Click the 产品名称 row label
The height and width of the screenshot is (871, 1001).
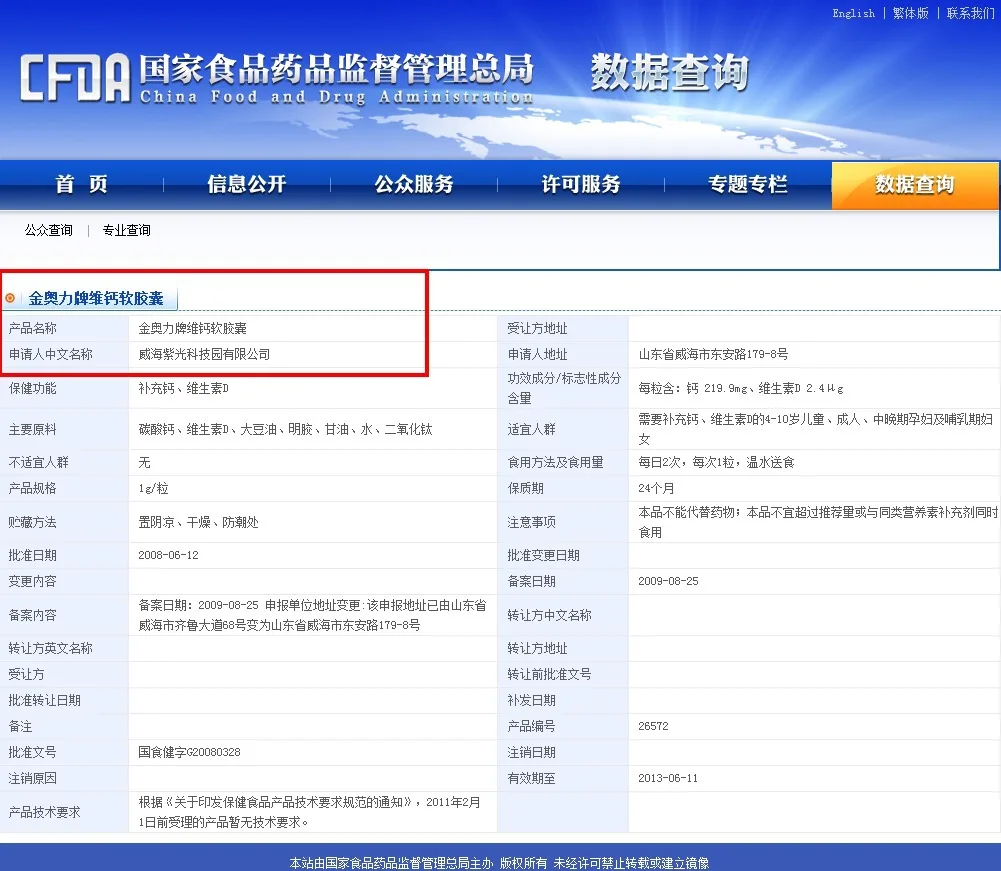(33, 328)
